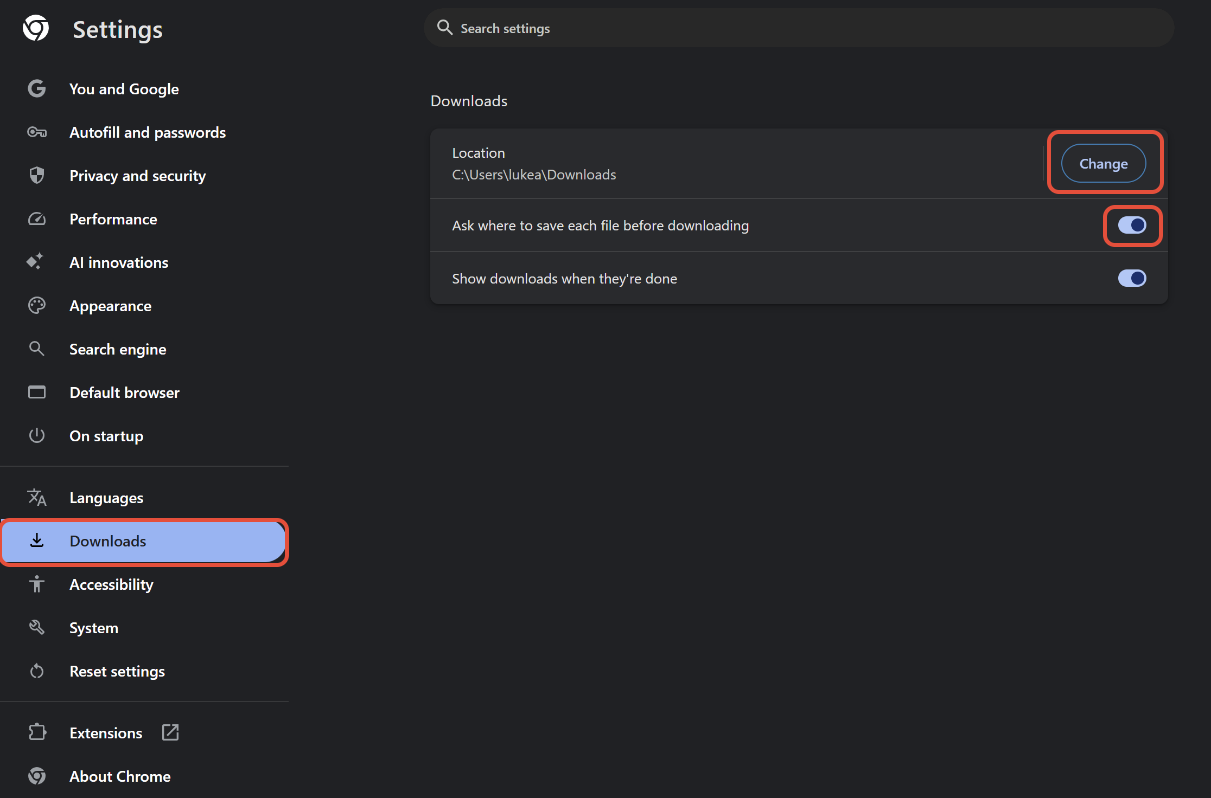The width and height of the screenshot is (1211, 798).
Task: Click the download path C:\Users\lukea\Downloads
Action: coord(534,175)
